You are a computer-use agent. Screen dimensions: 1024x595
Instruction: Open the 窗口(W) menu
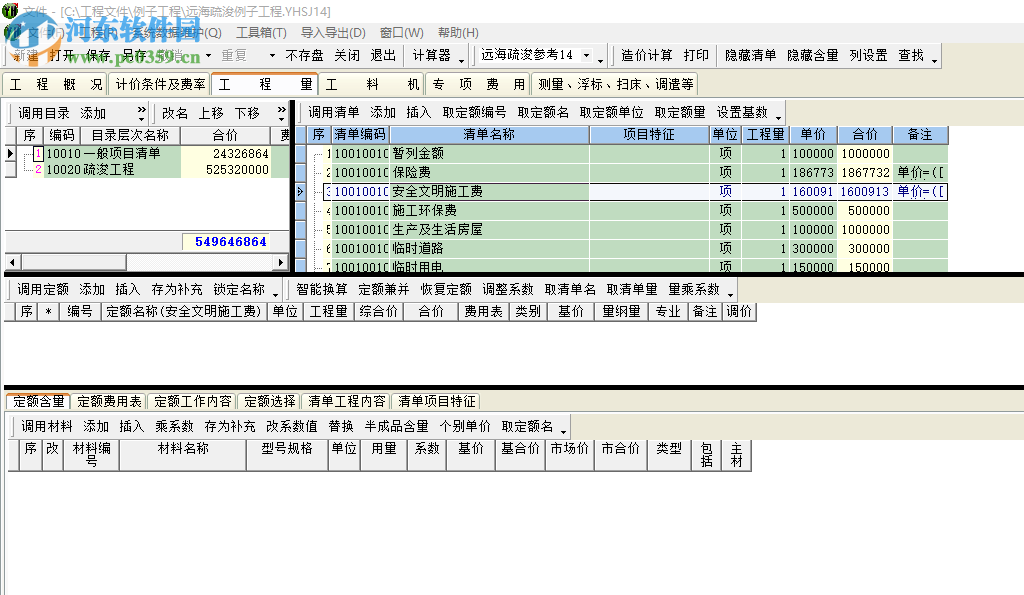(401, 33)
